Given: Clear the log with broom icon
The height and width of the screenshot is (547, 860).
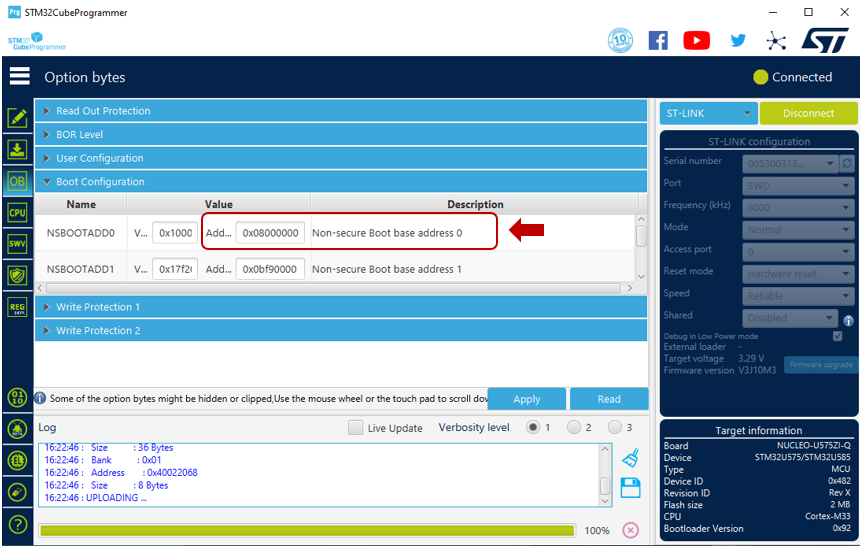Looking at the screenshot, I should (x=631, y=458).
